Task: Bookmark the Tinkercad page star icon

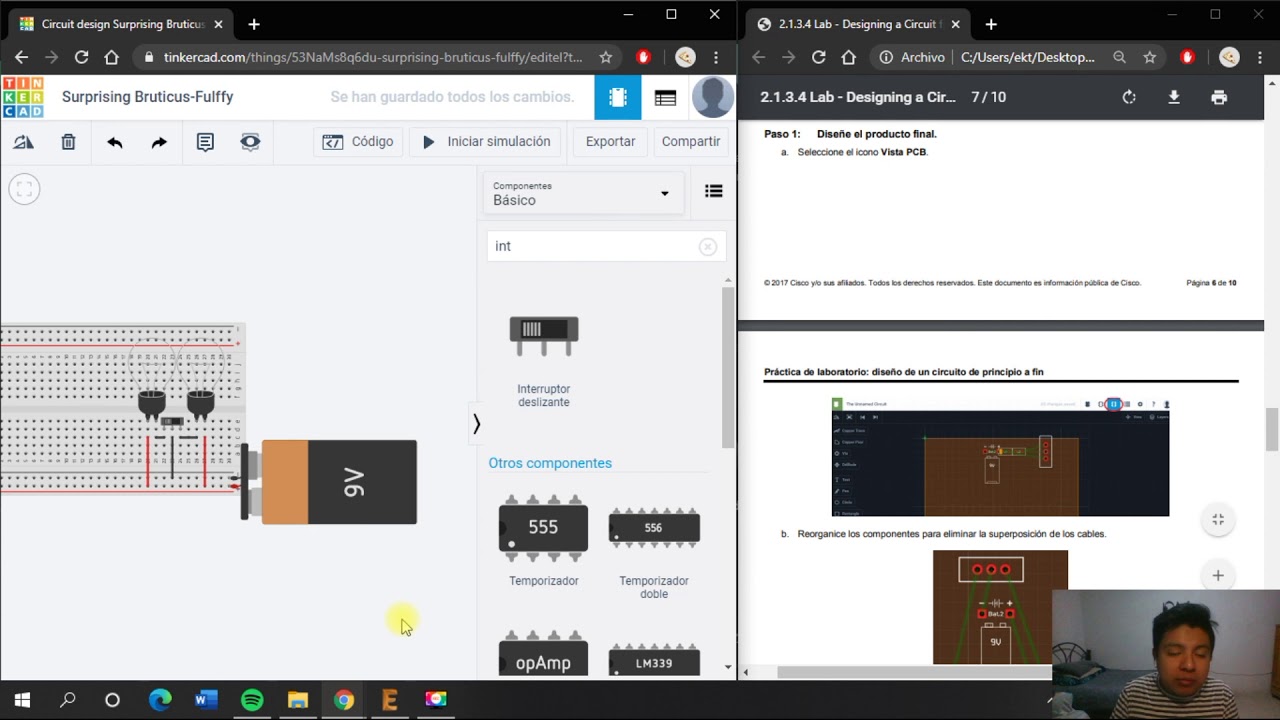Action: [x=605, y=57]
